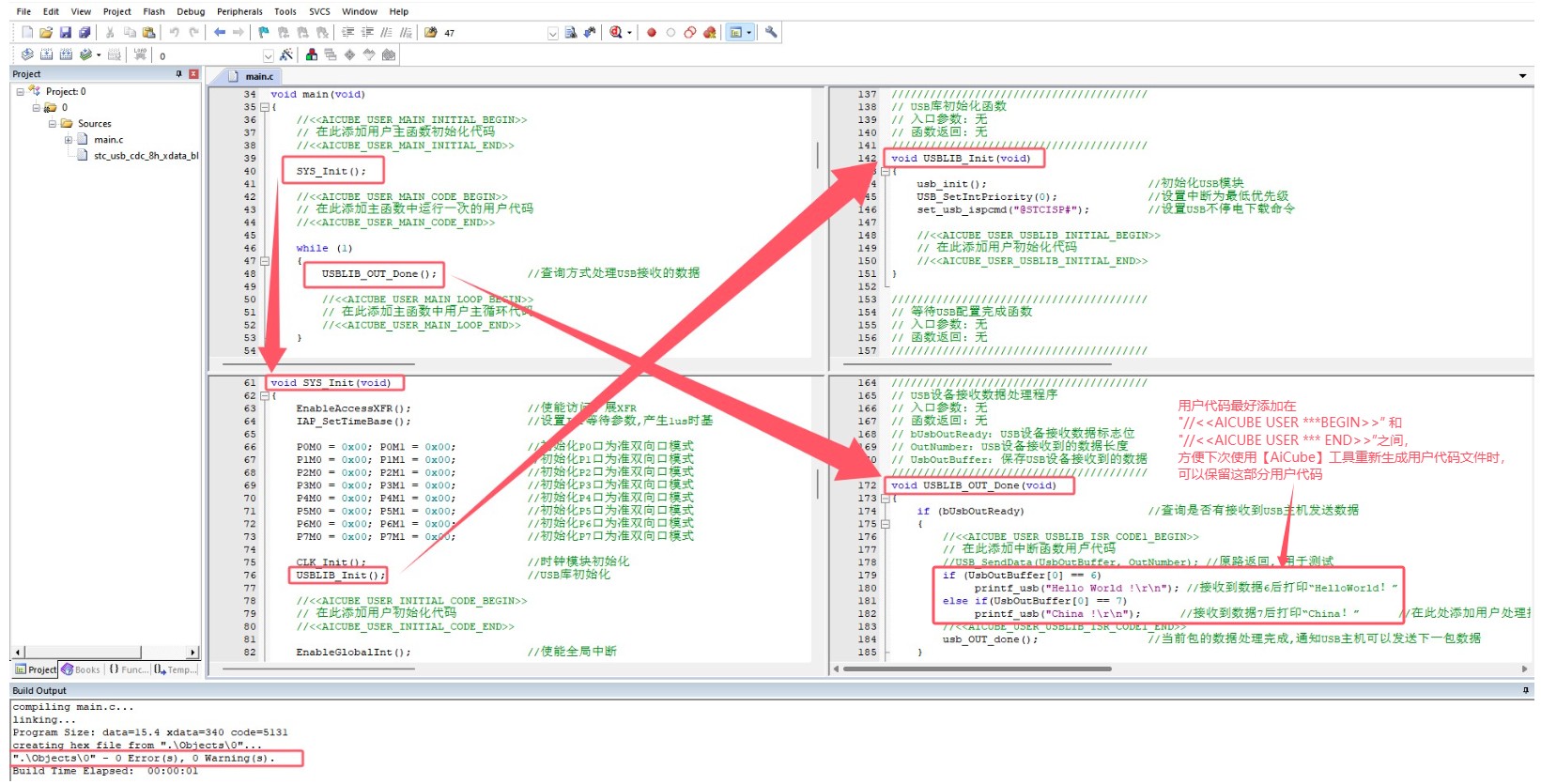Open the Peripherals menu
The height and width of the screenshot is (784, 1541).
click(x=239, y=11)
